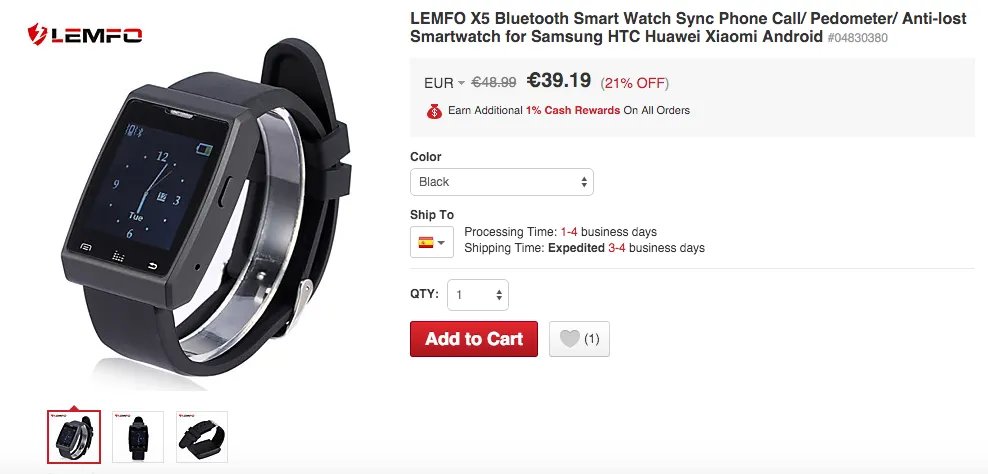Click the €39.19 sale price

[x=559, y=81]
